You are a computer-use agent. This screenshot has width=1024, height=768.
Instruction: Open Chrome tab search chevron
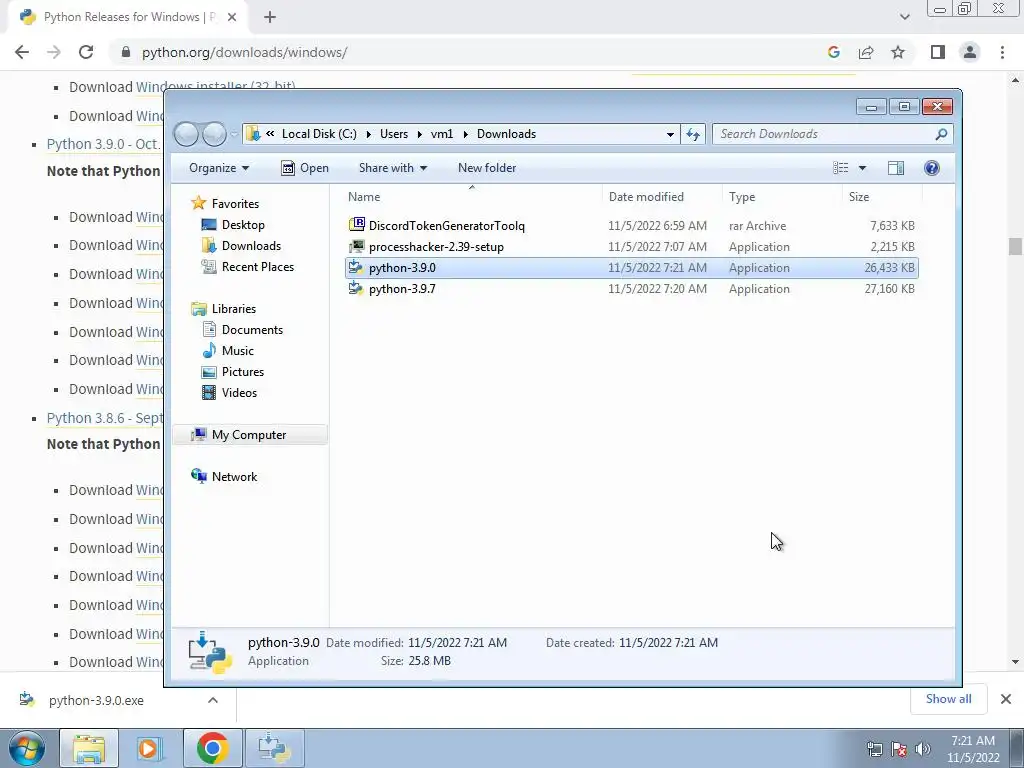click(x=904, y=17)
